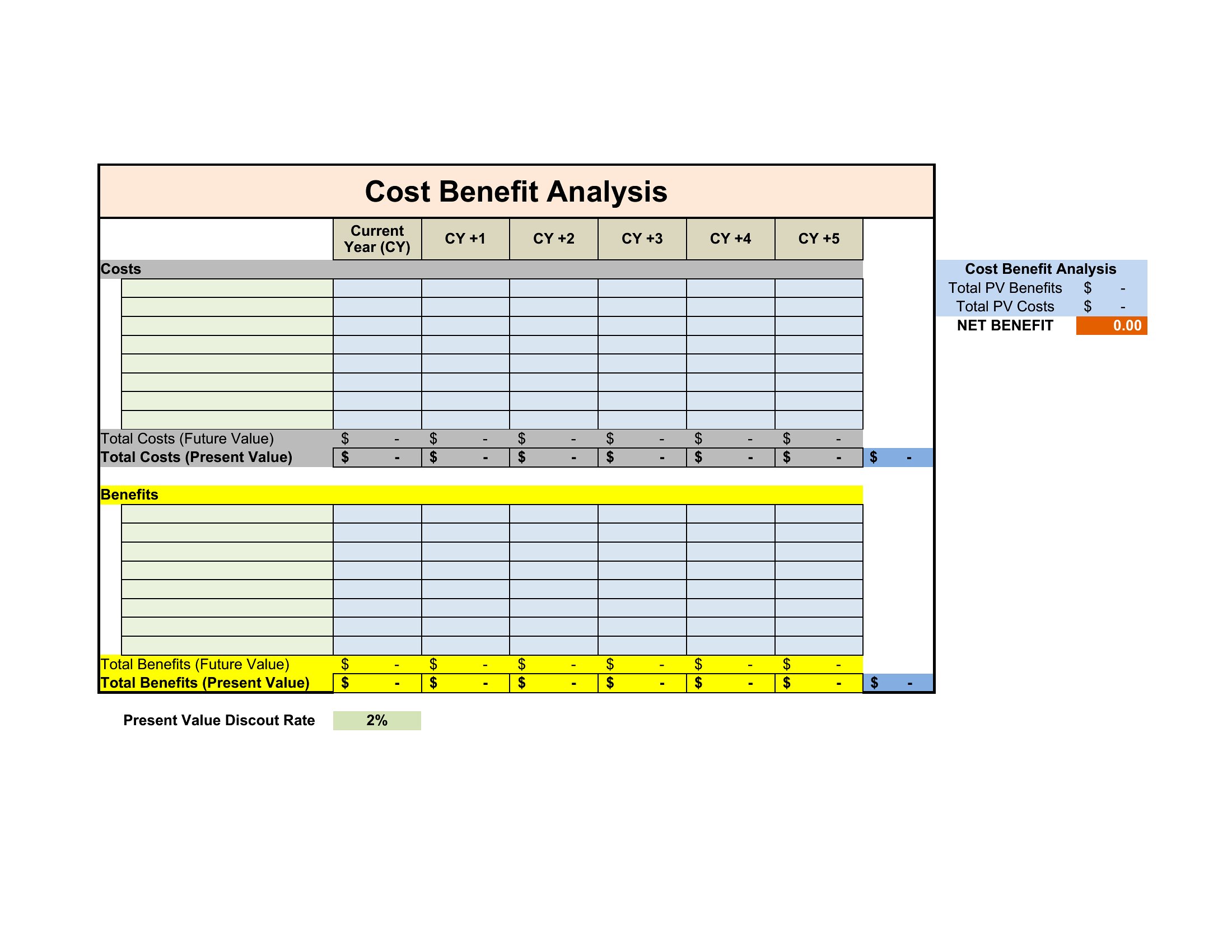Click the summary box Cost Benefit Analysis heading
This screenshot has height=952, width=1232.
[x=1040, y=269]
